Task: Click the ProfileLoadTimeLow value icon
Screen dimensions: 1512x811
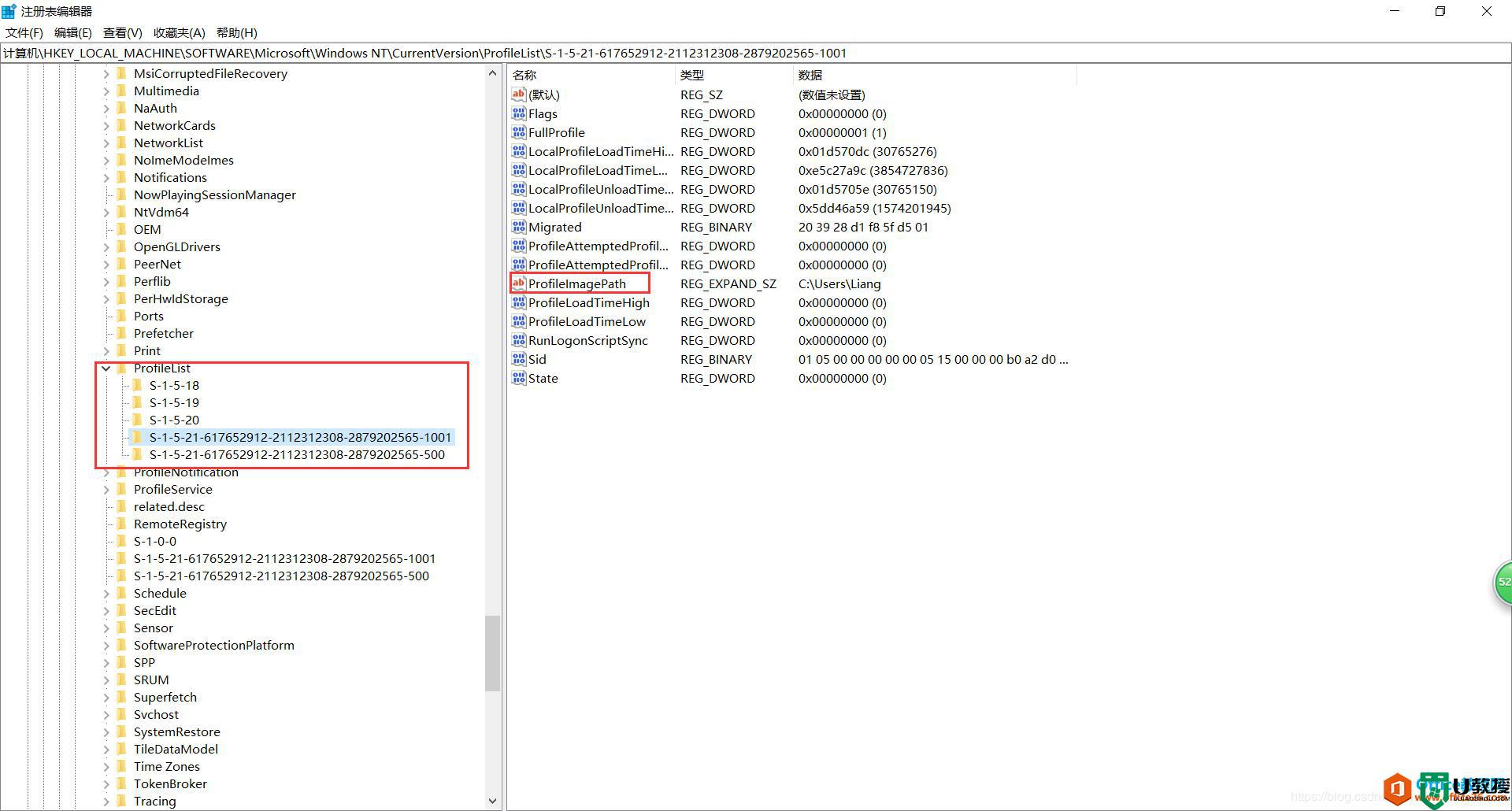Action: (518, 321)
